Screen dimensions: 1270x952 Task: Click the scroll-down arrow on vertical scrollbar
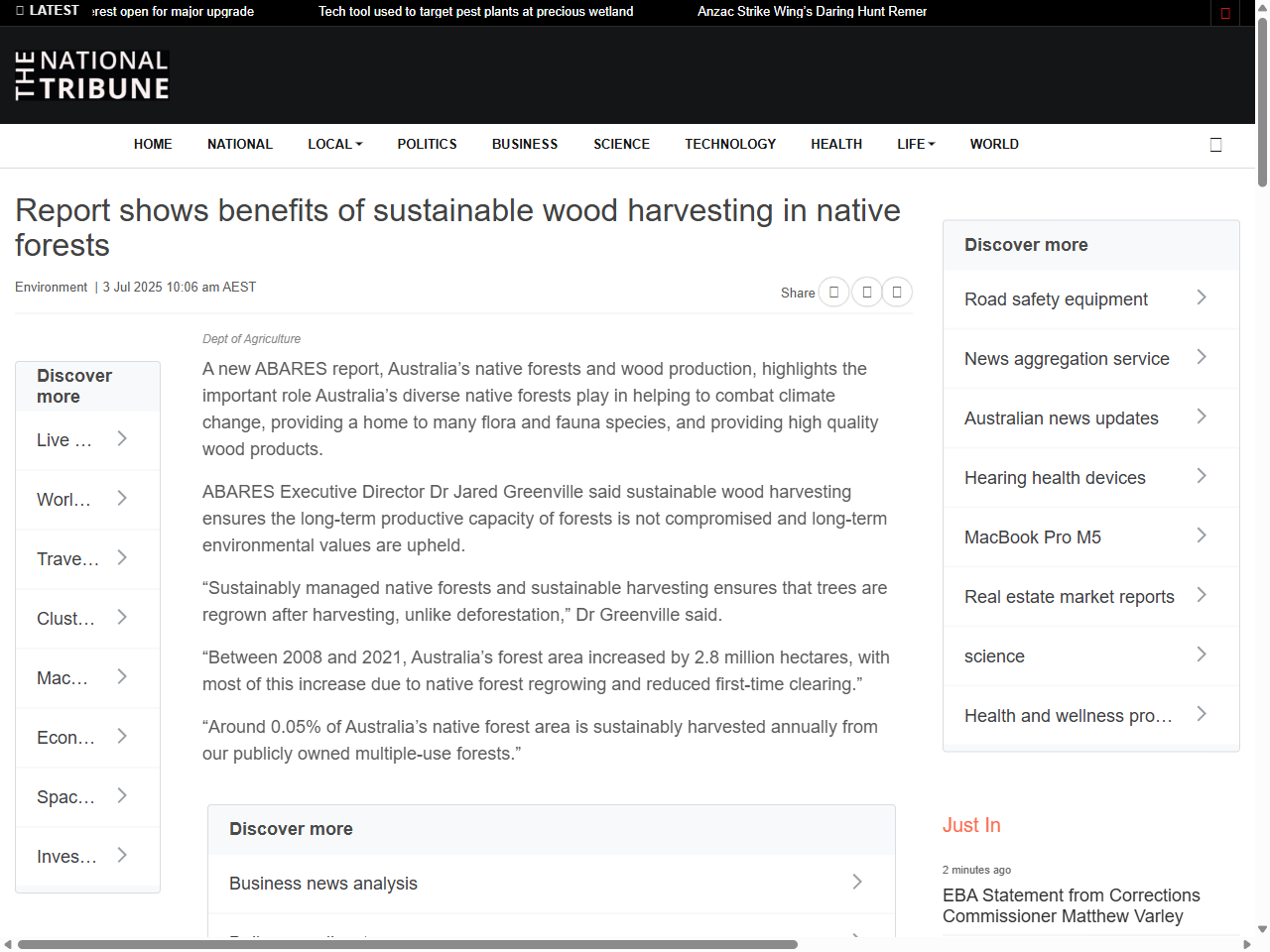[x=1262, y=929]
